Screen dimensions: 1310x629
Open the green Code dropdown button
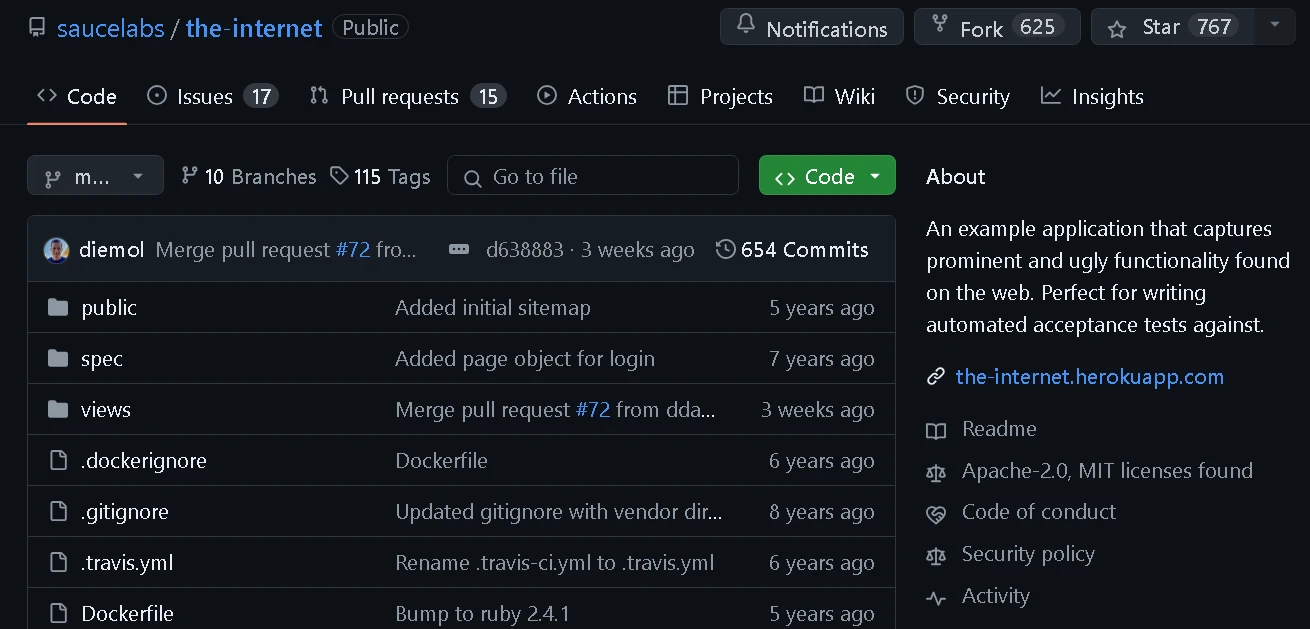[827, 176]
